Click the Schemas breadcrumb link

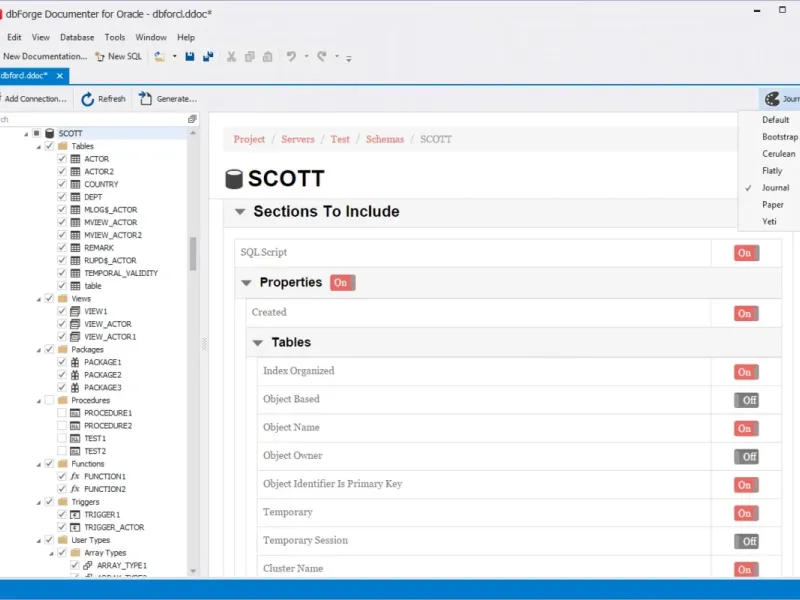pyautogui.click(x=384, y=139)
